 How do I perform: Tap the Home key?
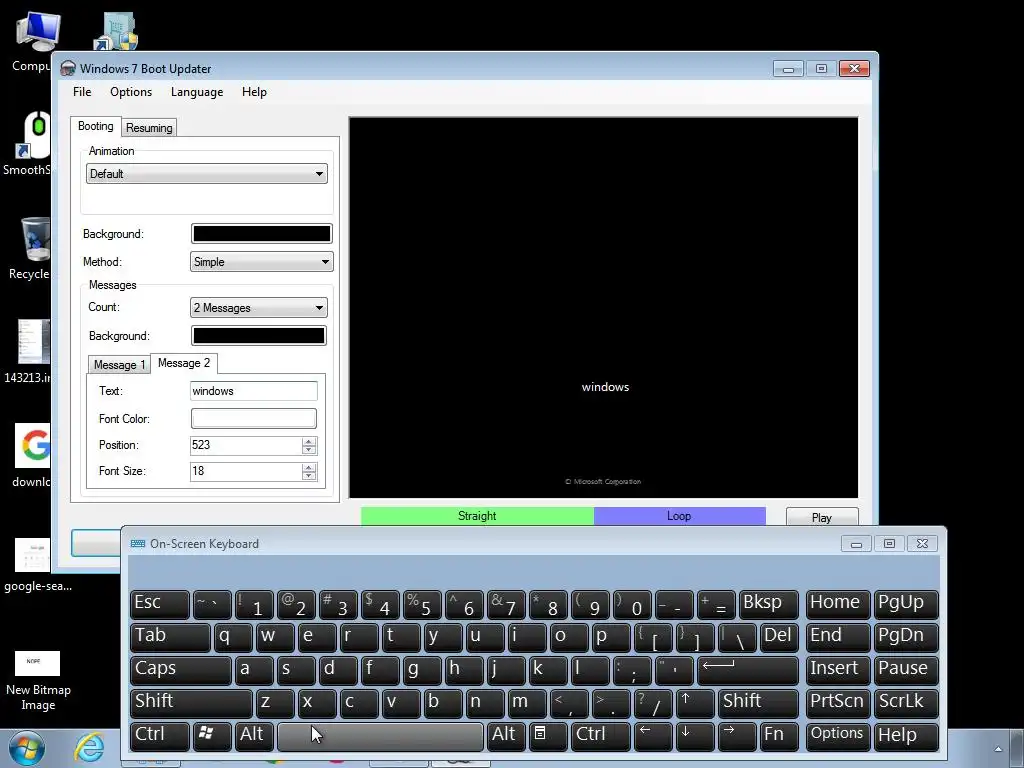[x=838, y=604]
